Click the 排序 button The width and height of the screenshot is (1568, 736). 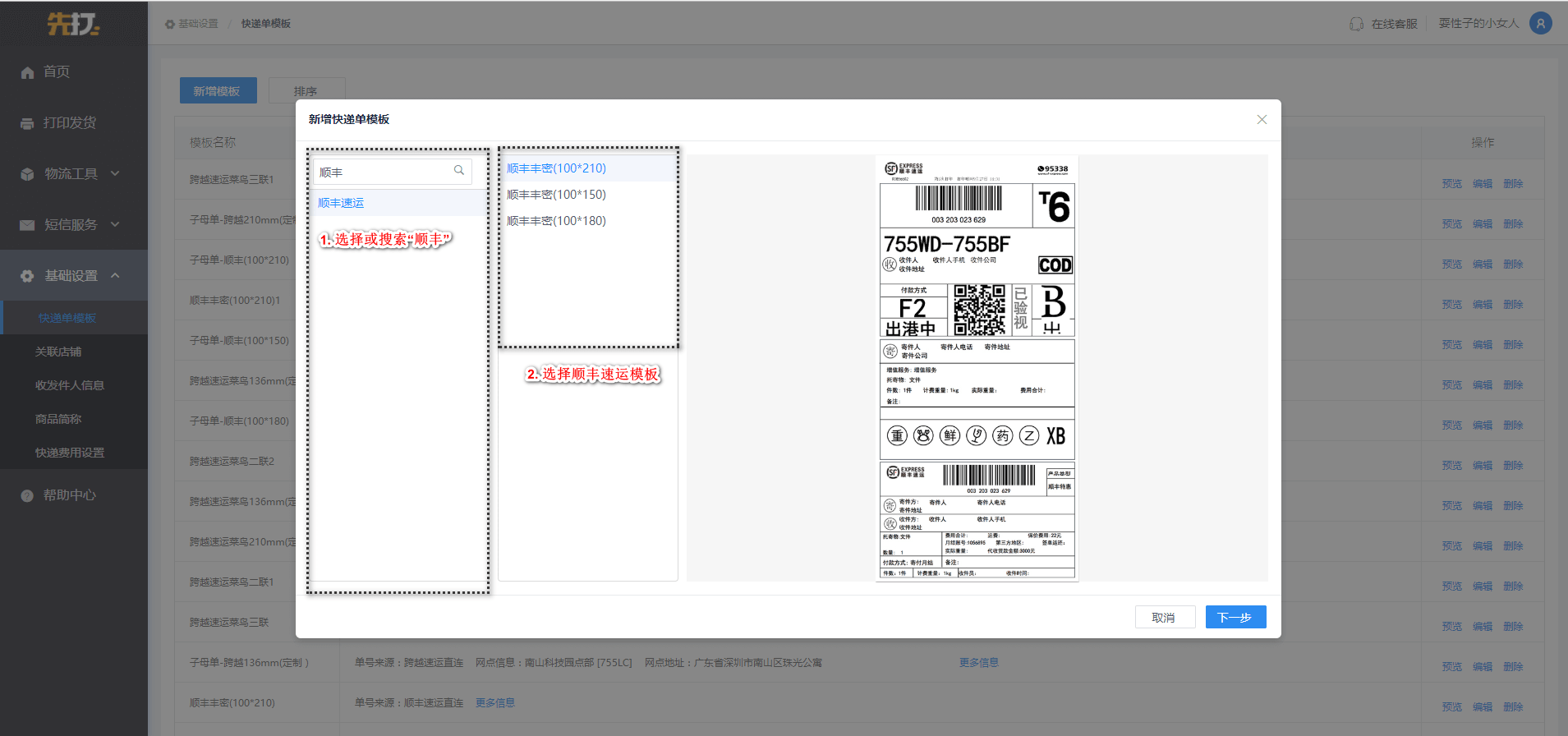point(307,90)
